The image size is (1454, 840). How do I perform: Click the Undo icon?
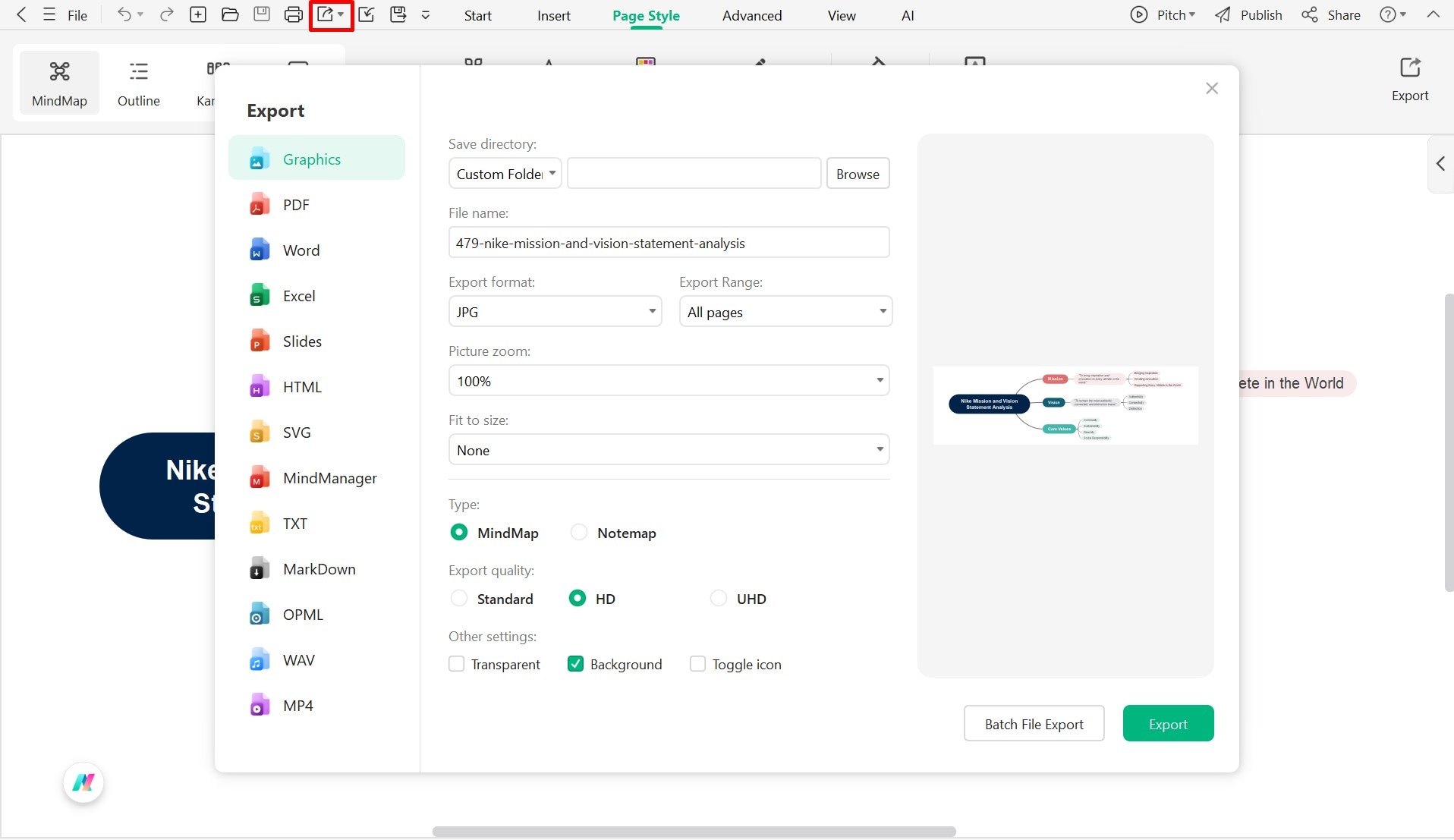[x=124, y=14]
